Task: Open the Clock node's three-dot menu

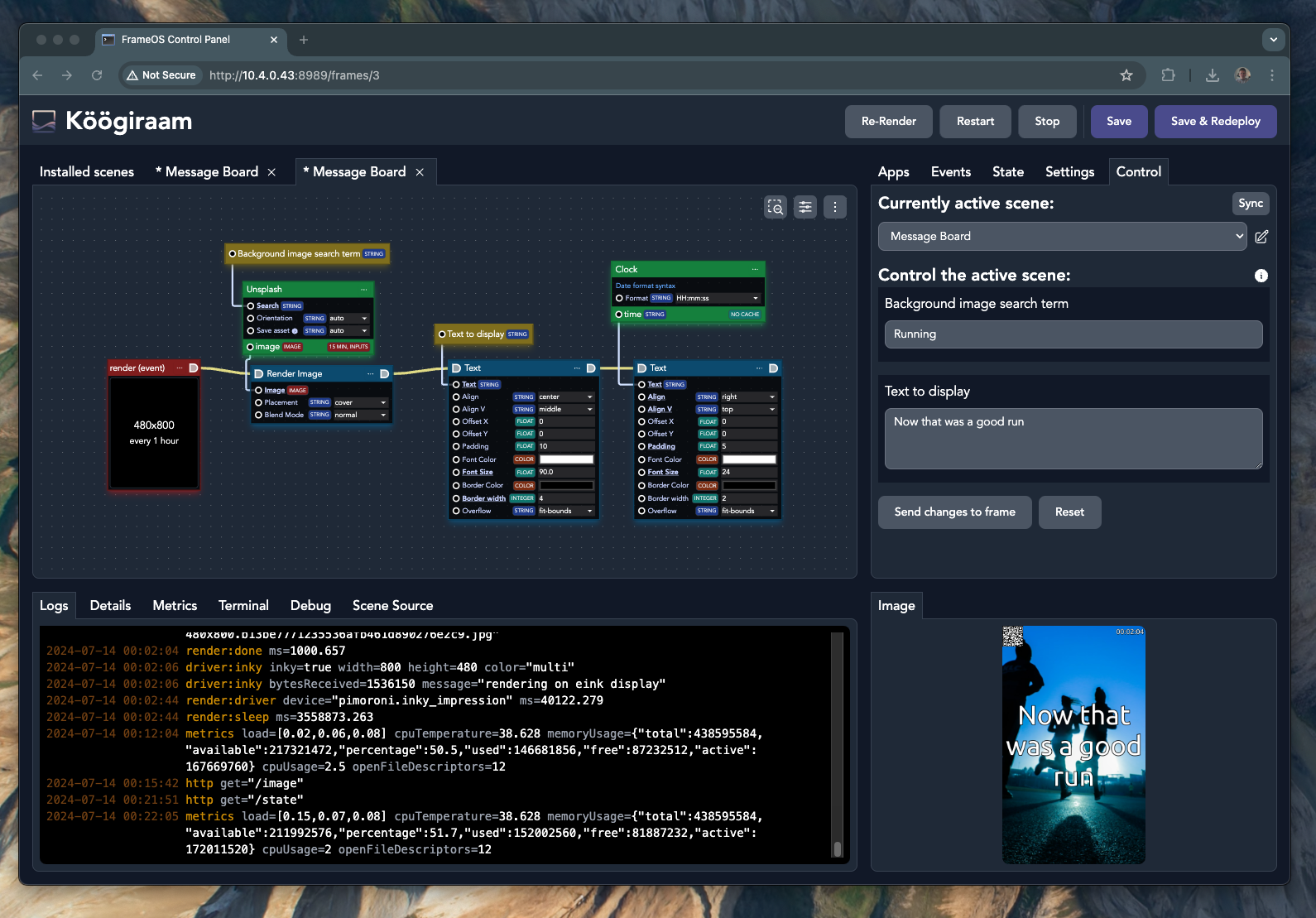Action: pos(755,269)
